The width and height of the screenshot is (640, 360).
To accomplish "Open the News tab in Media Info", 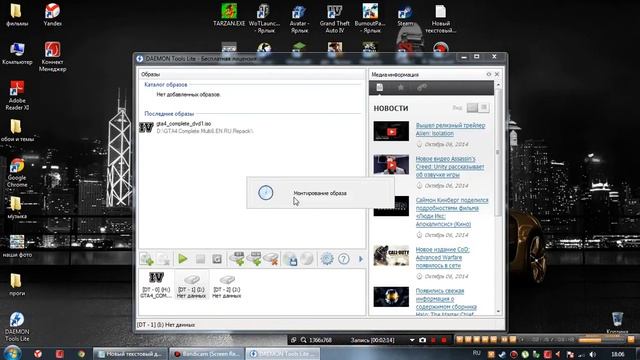I will click(x=380, y=87).
